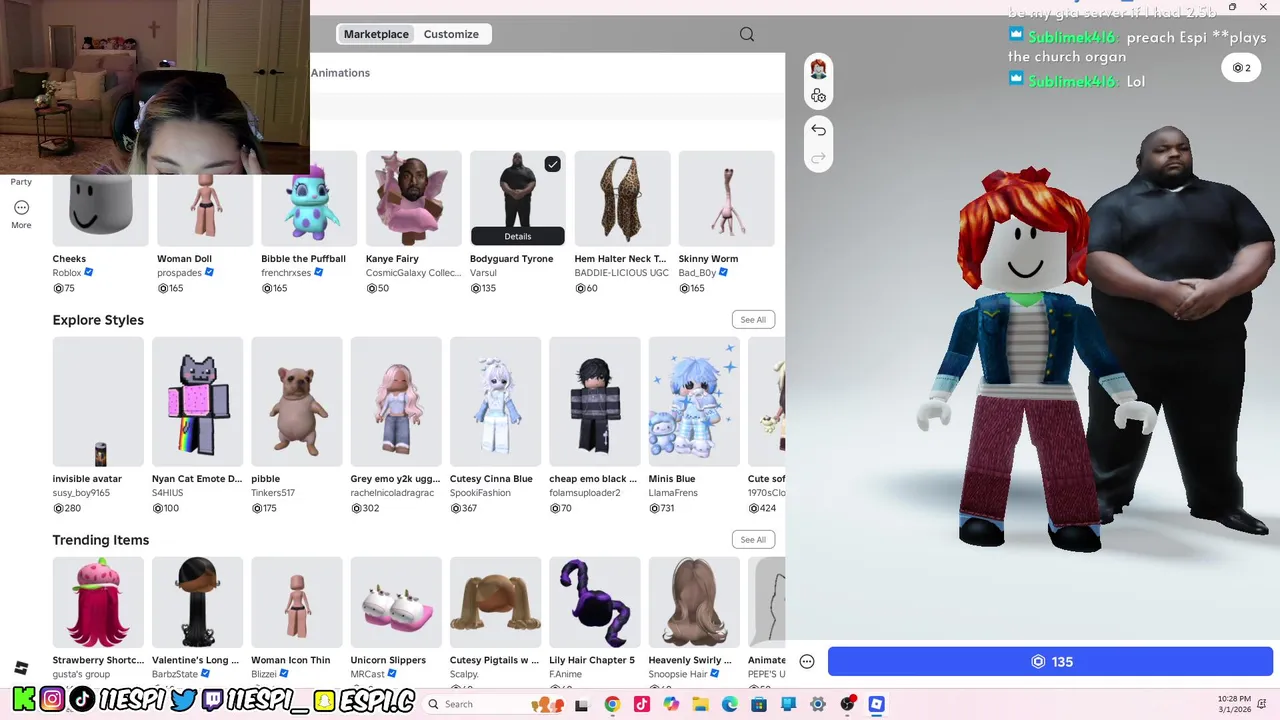Open the body/pose icon below avatar portrait

(818, 96)
